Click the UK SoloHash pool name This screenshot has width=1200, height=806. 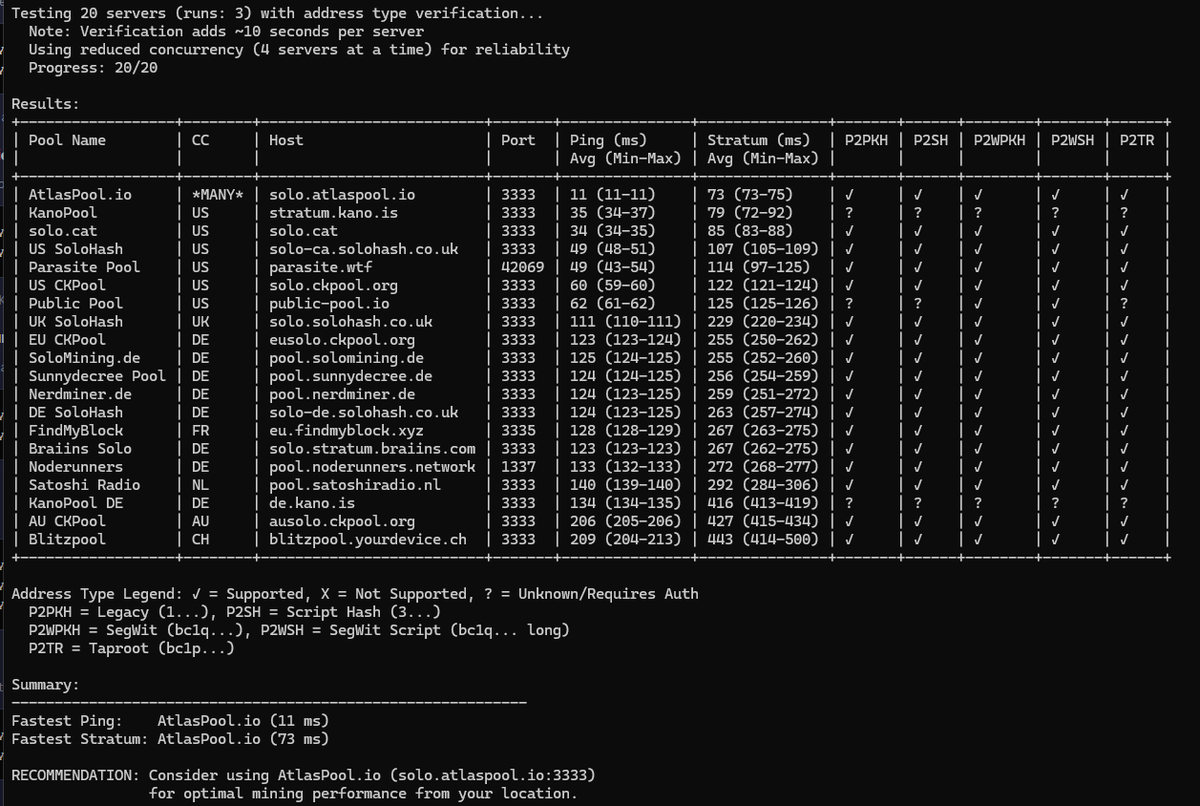(76, 321)
